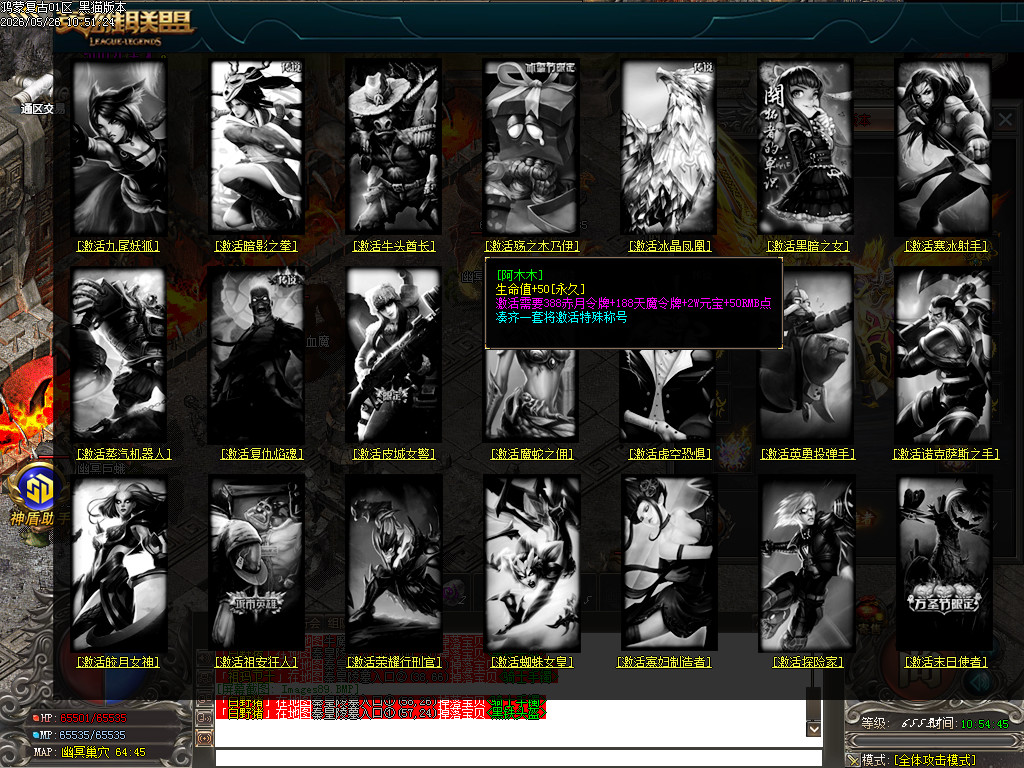Select the 皎月女神 portrait
The width and height of the screenshot is (1024, 768).
coord(118,564)
